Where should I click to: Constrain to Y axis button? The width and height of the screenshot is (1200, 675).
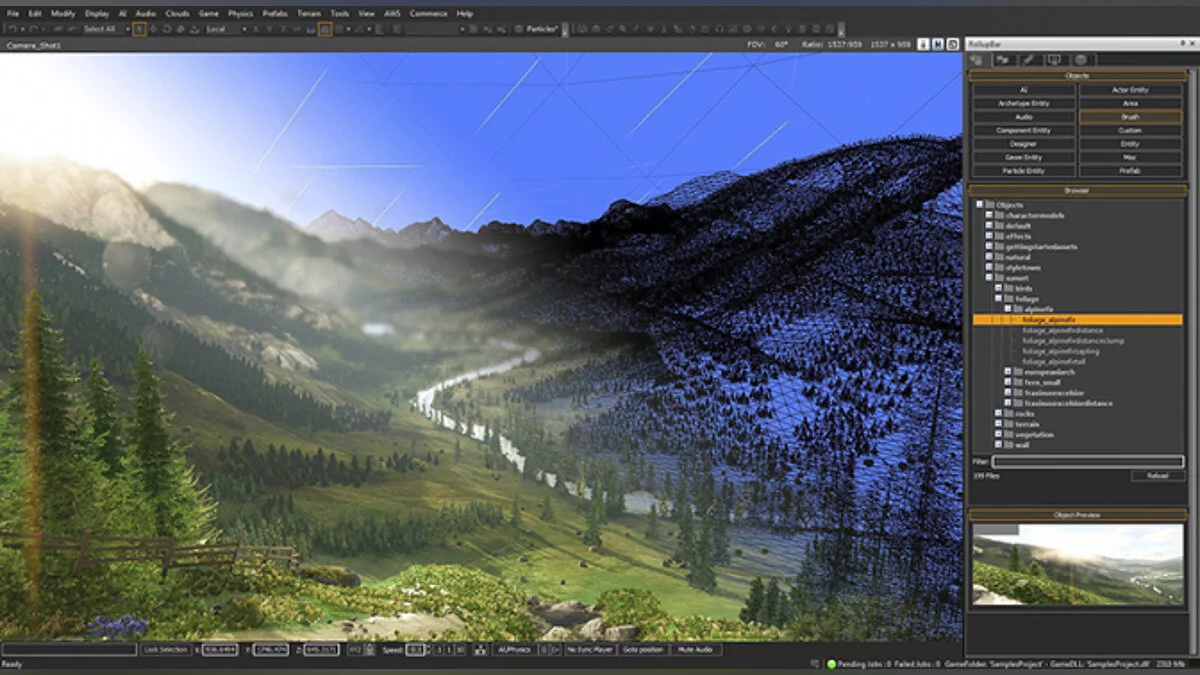coord(270,29)
